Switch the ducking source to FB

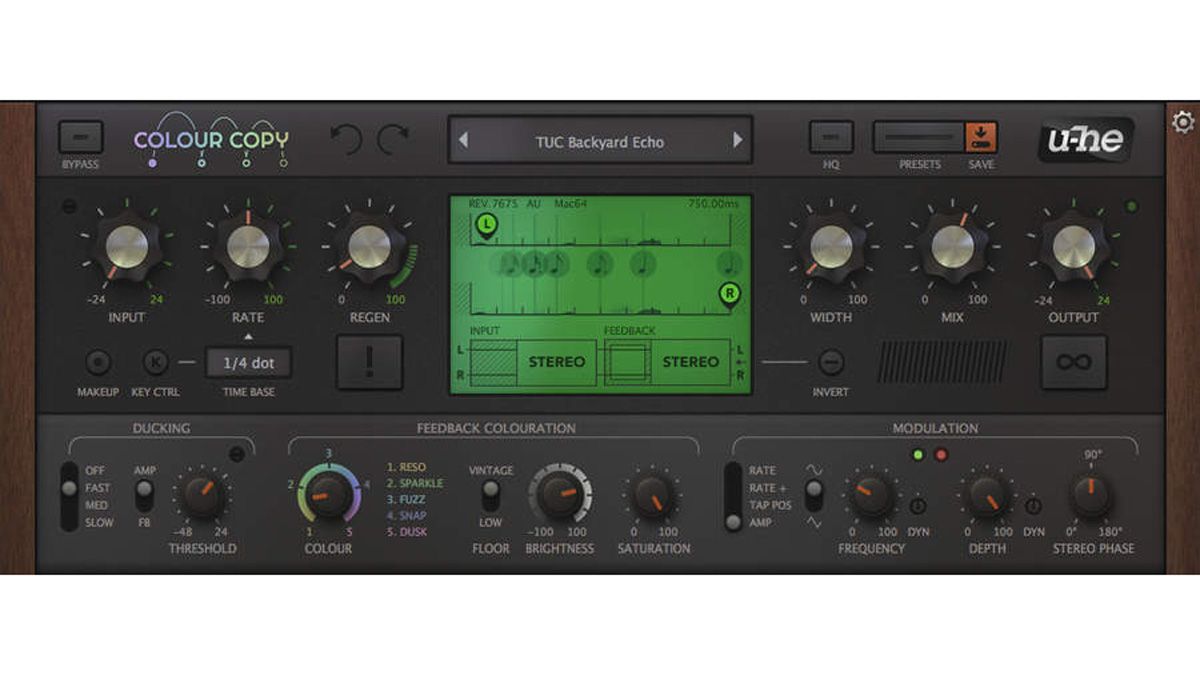tap(144, 508)
